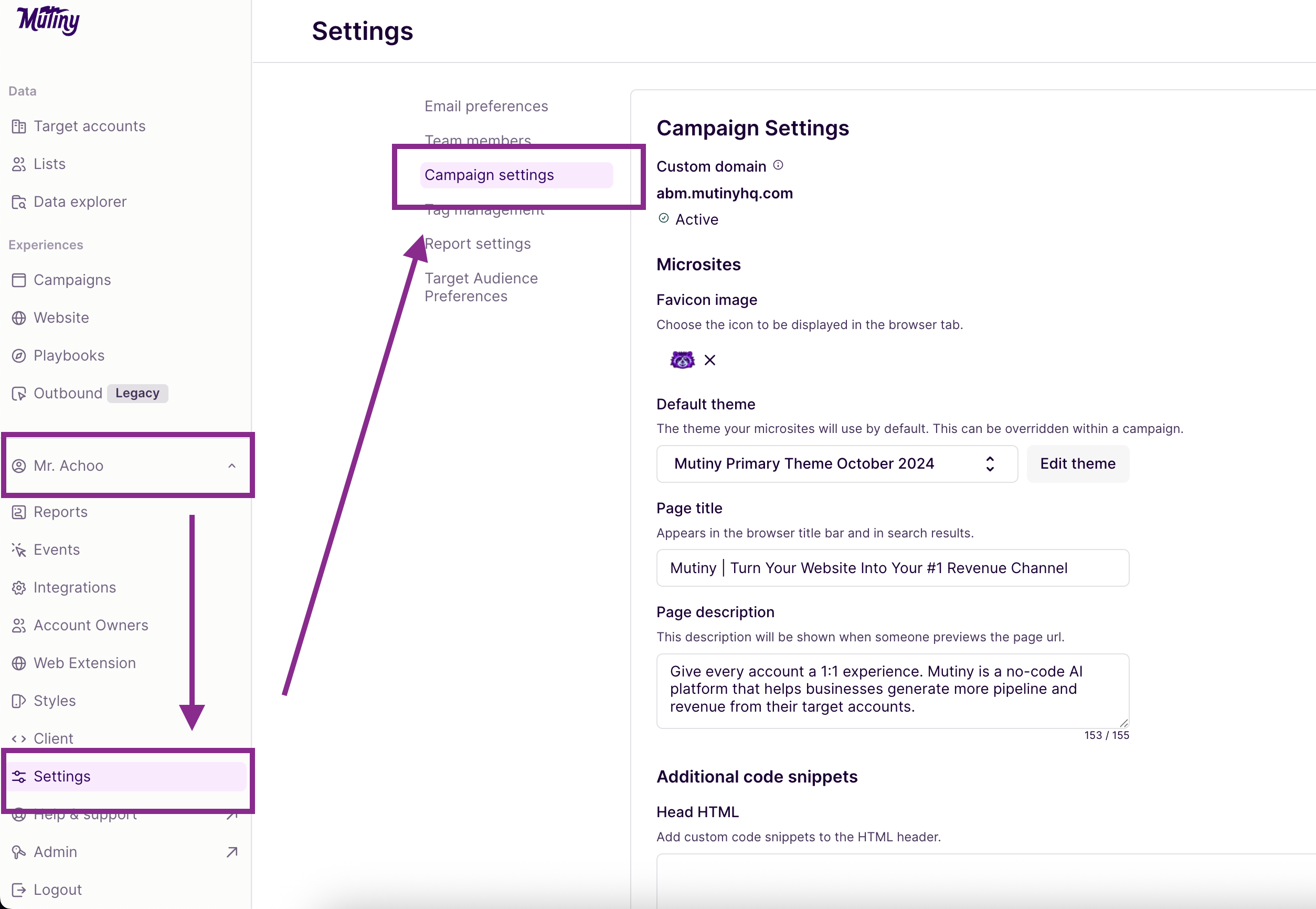This screenshot has width=1316, height=909.
Task: Click the Logout exit icon
Action: click(19, 890)
